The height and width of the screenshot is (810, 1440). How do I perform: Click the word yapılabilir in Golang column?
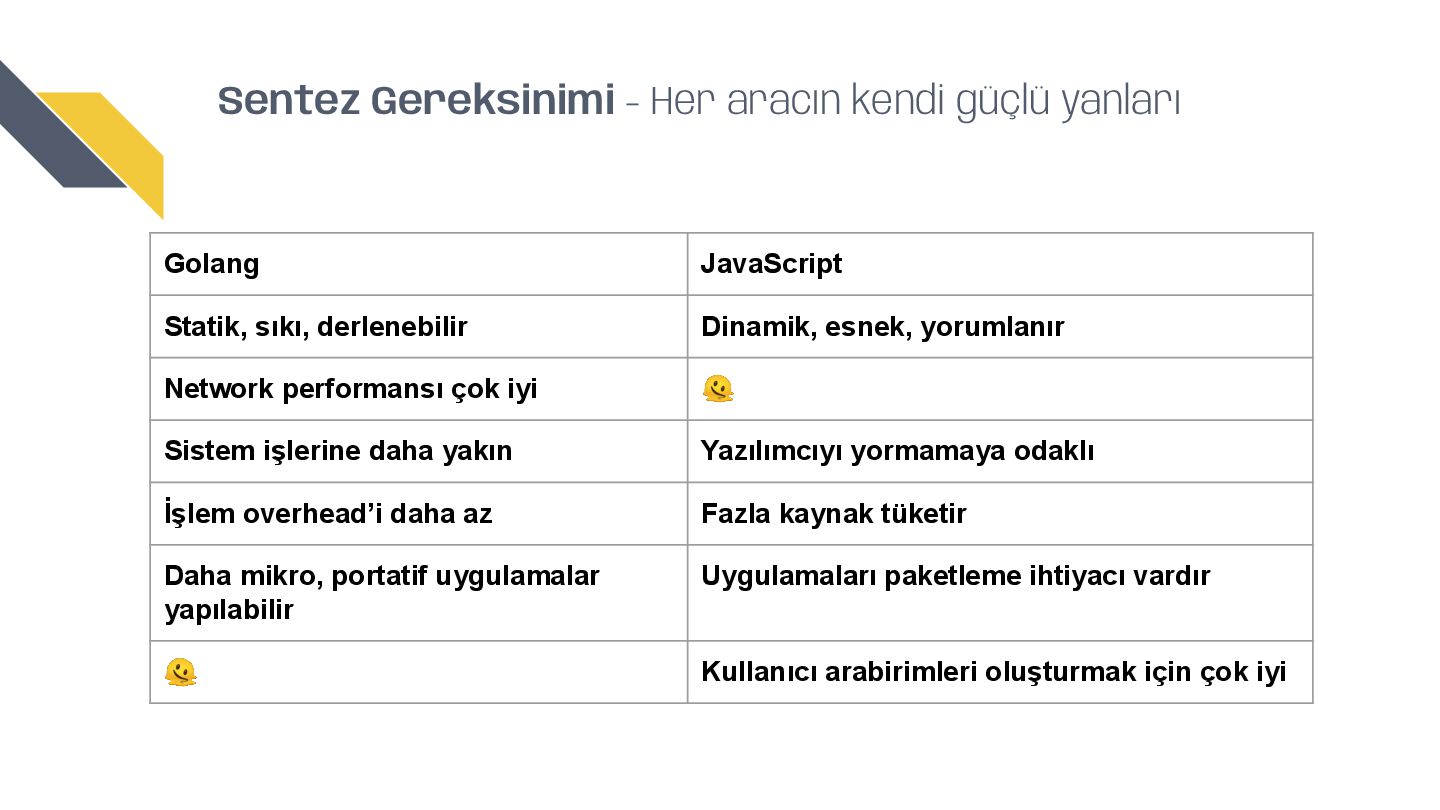(229, 610)
